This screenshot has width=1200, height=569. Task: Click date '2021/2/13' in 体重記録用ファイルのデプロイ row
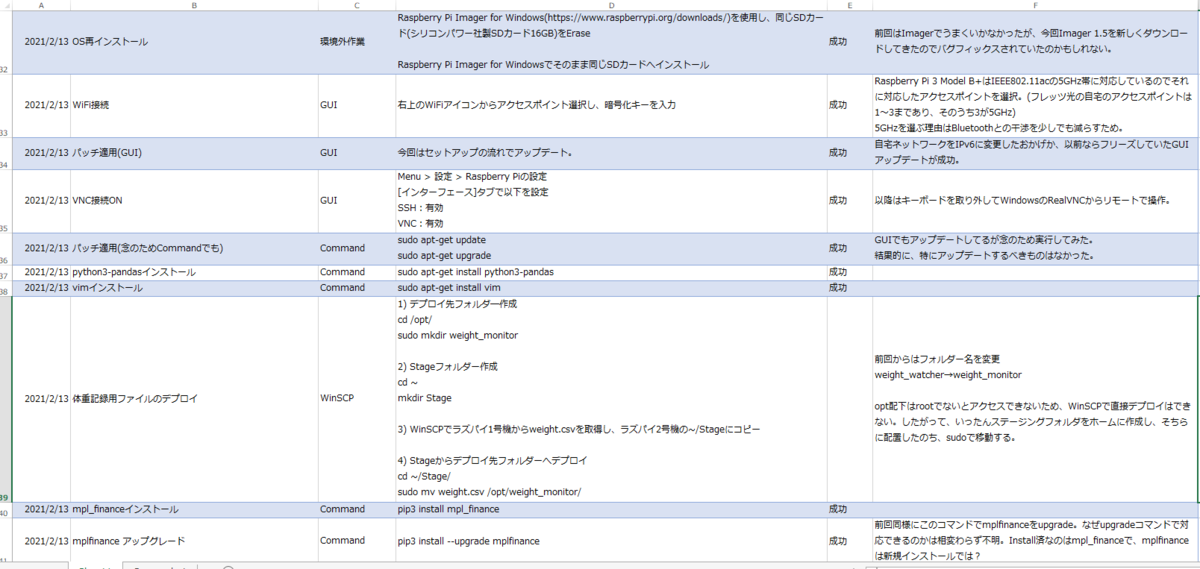coord(40,399)
